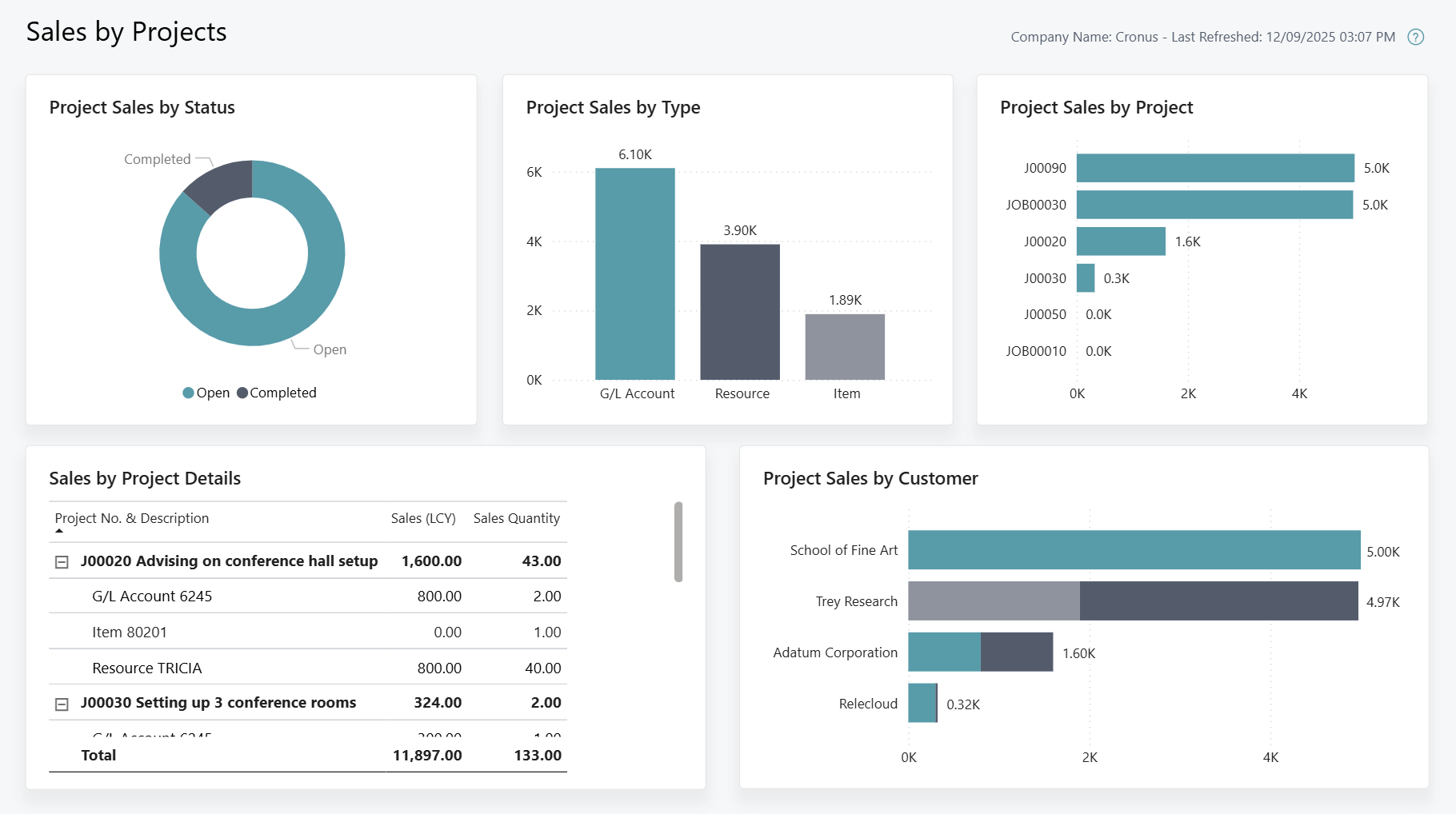The width and height of the screenshot is (1456, 814).
Task: Click the Open legend color dot
Action: [188, 393]
